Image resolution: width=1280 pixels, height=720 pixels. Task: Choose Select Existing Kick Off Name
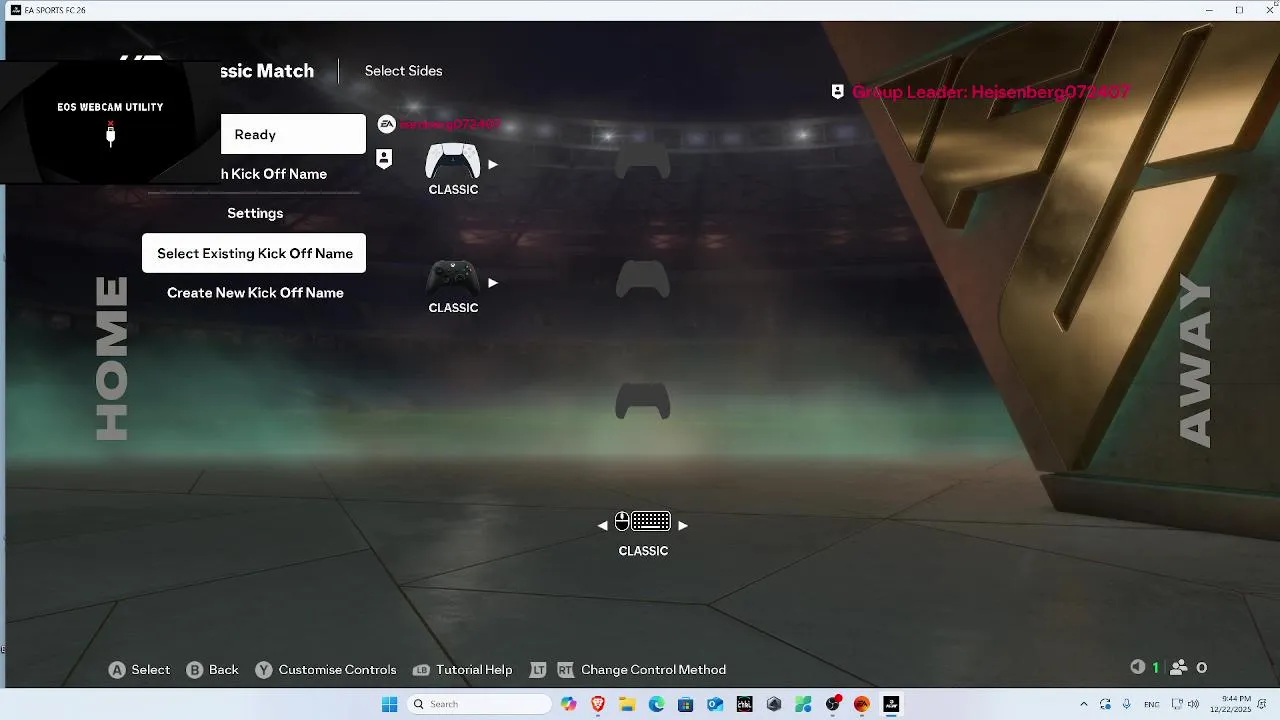pos(254,253)
